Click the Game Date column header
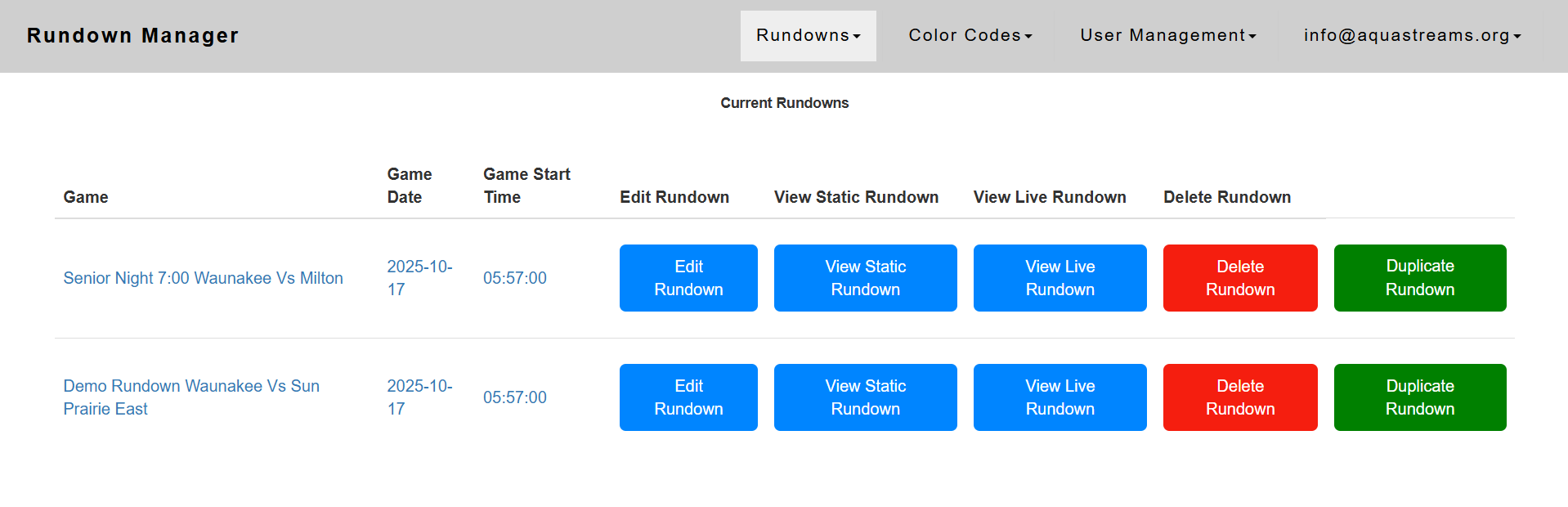 409,186
